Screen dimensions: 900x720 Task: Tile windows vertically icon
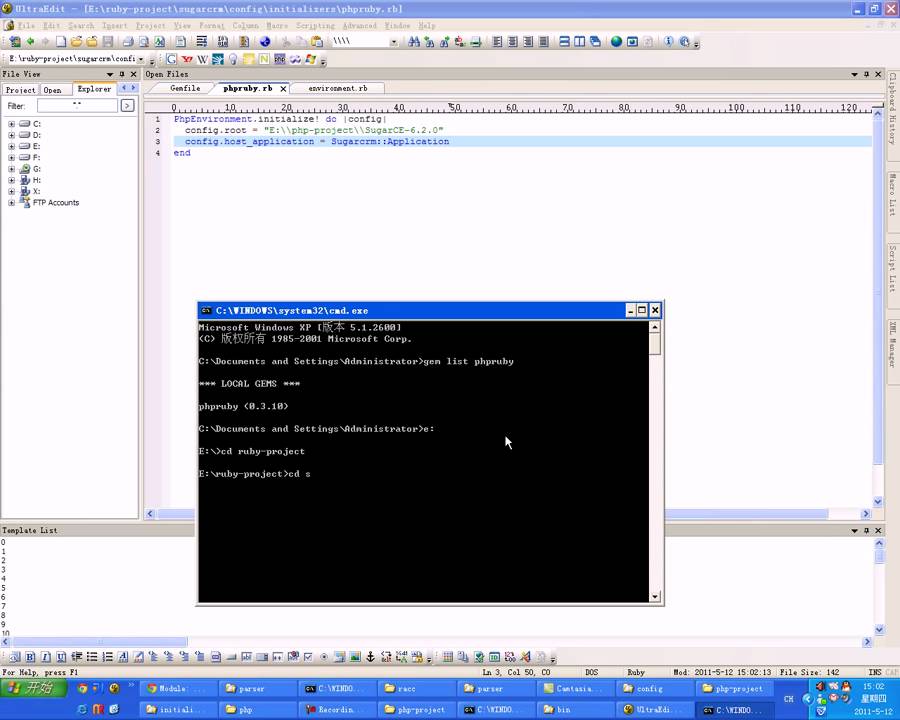(580, 41)
